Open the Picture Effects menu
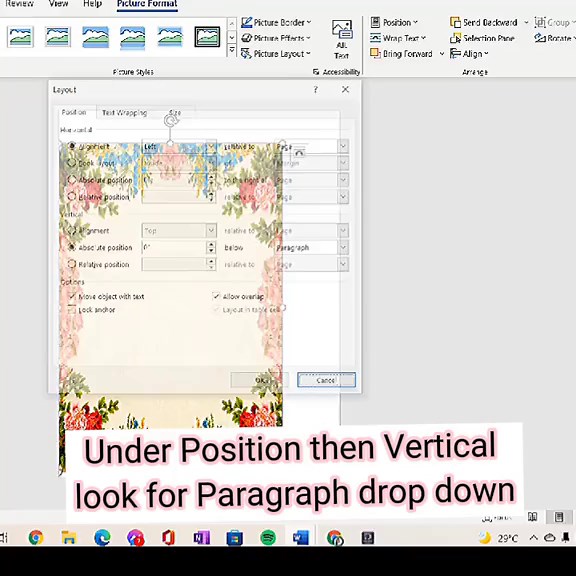The width and height of the screenshot is (576, 576). (276, 38)
